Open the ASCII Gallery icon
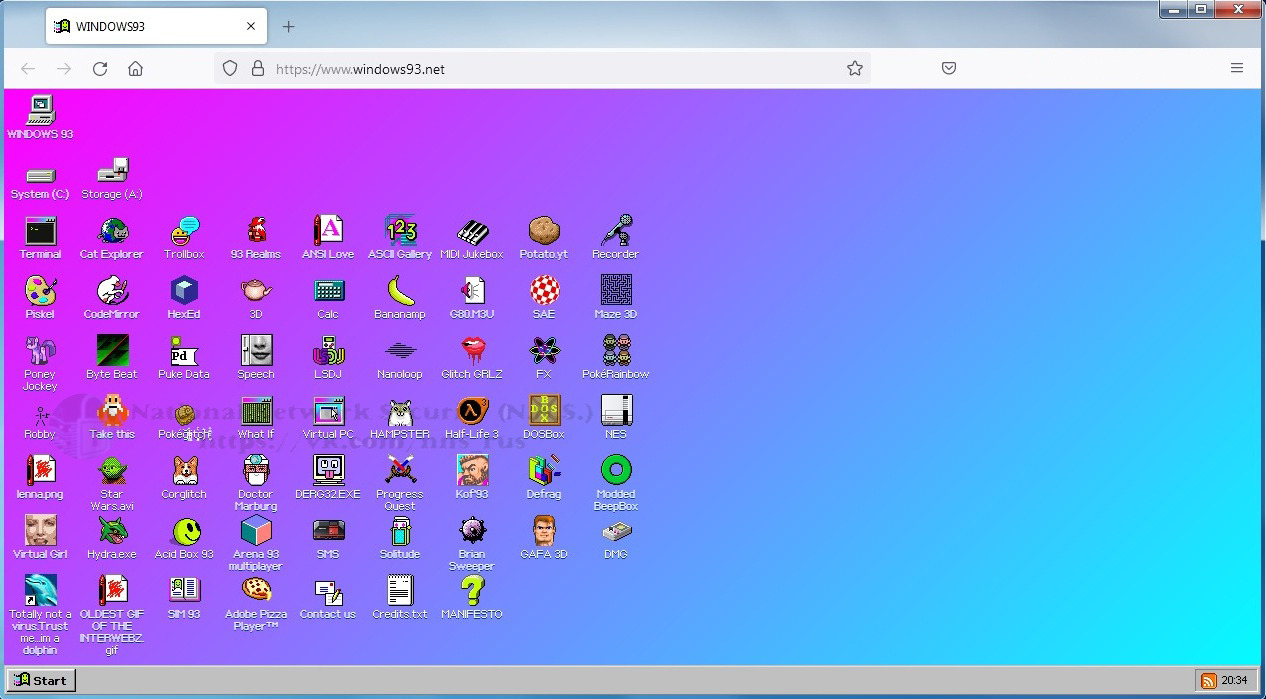 tap(400, 231)
